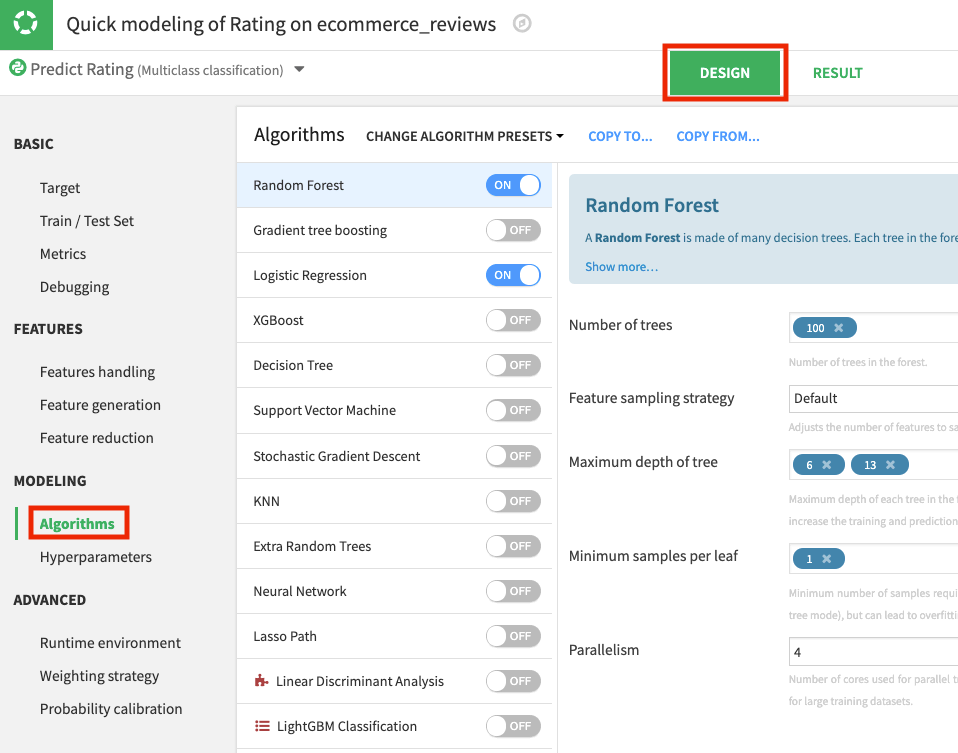Open Change Algorithm Presets dropdown

click(x=464, y=136)
